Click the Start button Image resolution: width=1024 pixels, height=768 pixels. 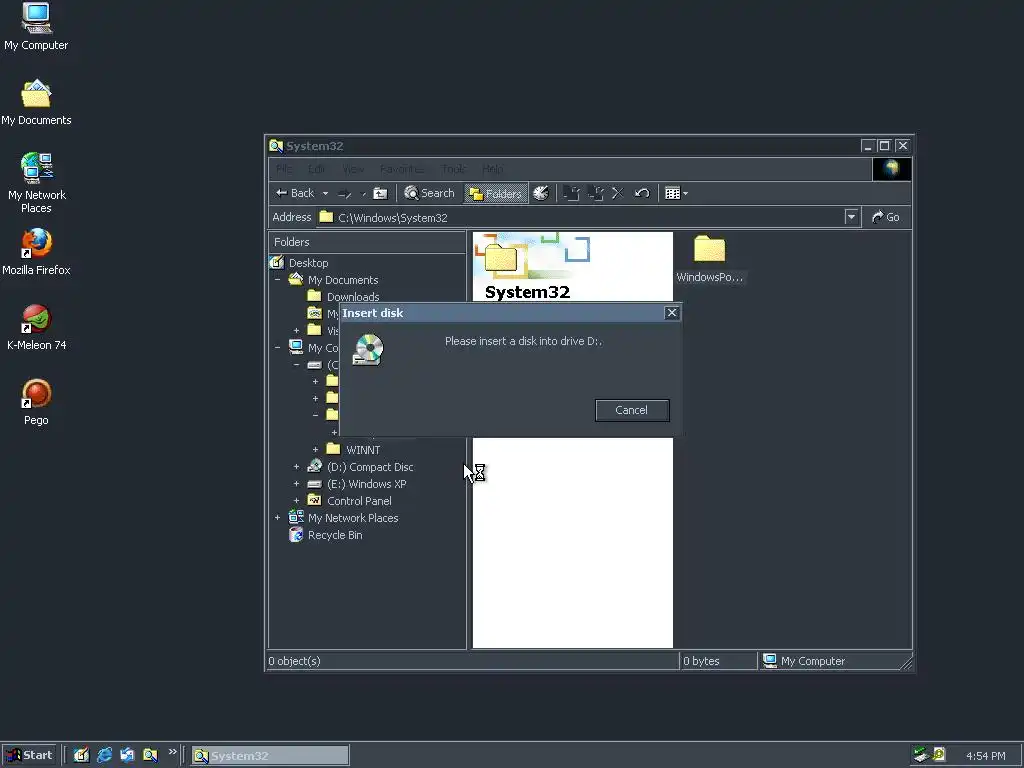(x=29, y=756)
